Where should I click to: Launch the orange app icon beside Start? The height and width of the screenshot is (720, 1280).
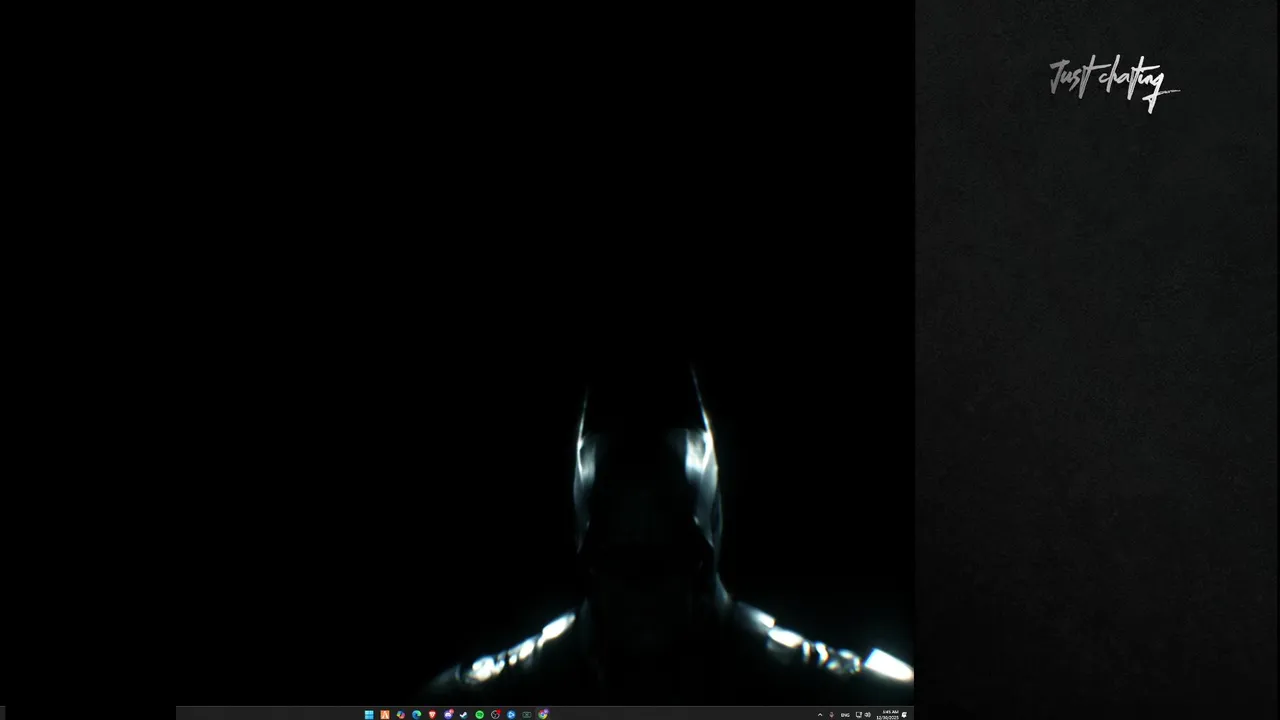coord(385,715)
